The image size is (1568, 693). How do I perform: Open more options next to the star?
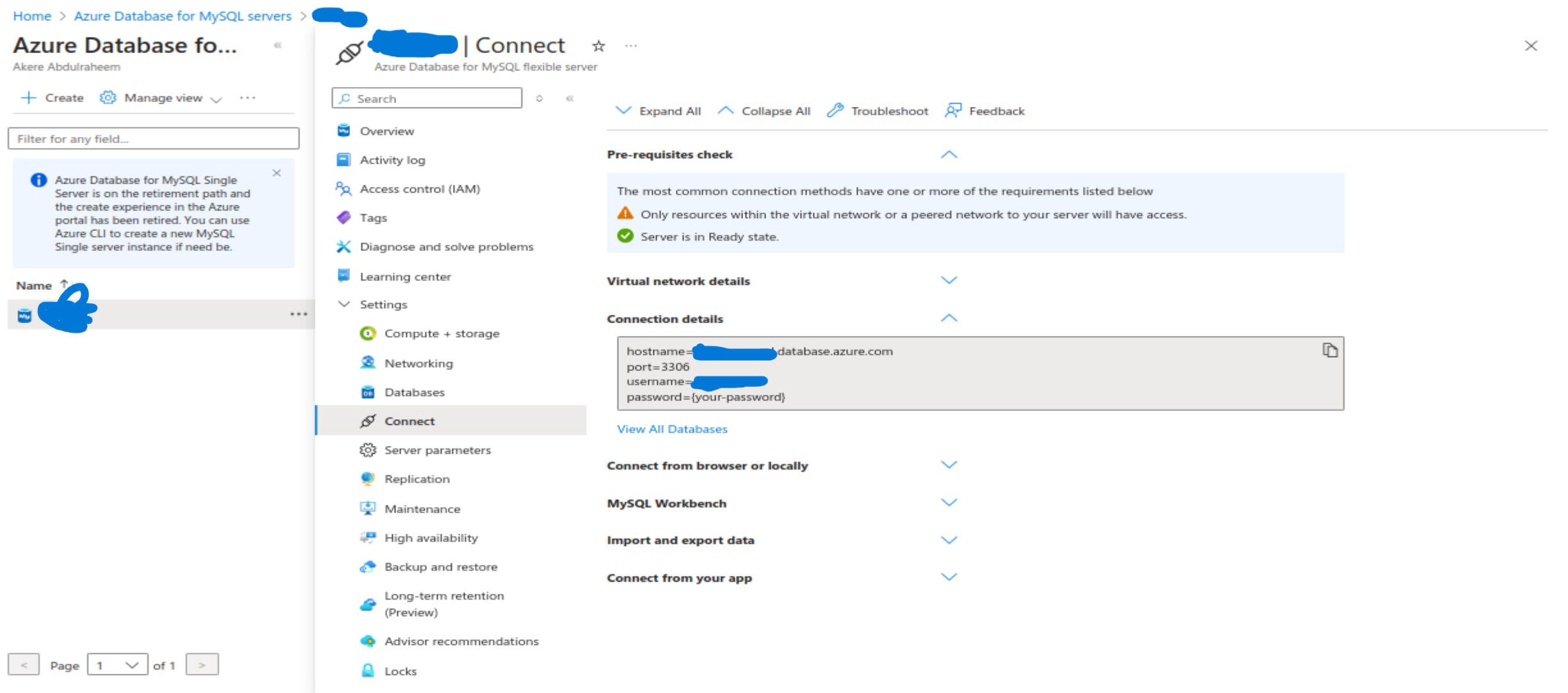click(631, 46)
